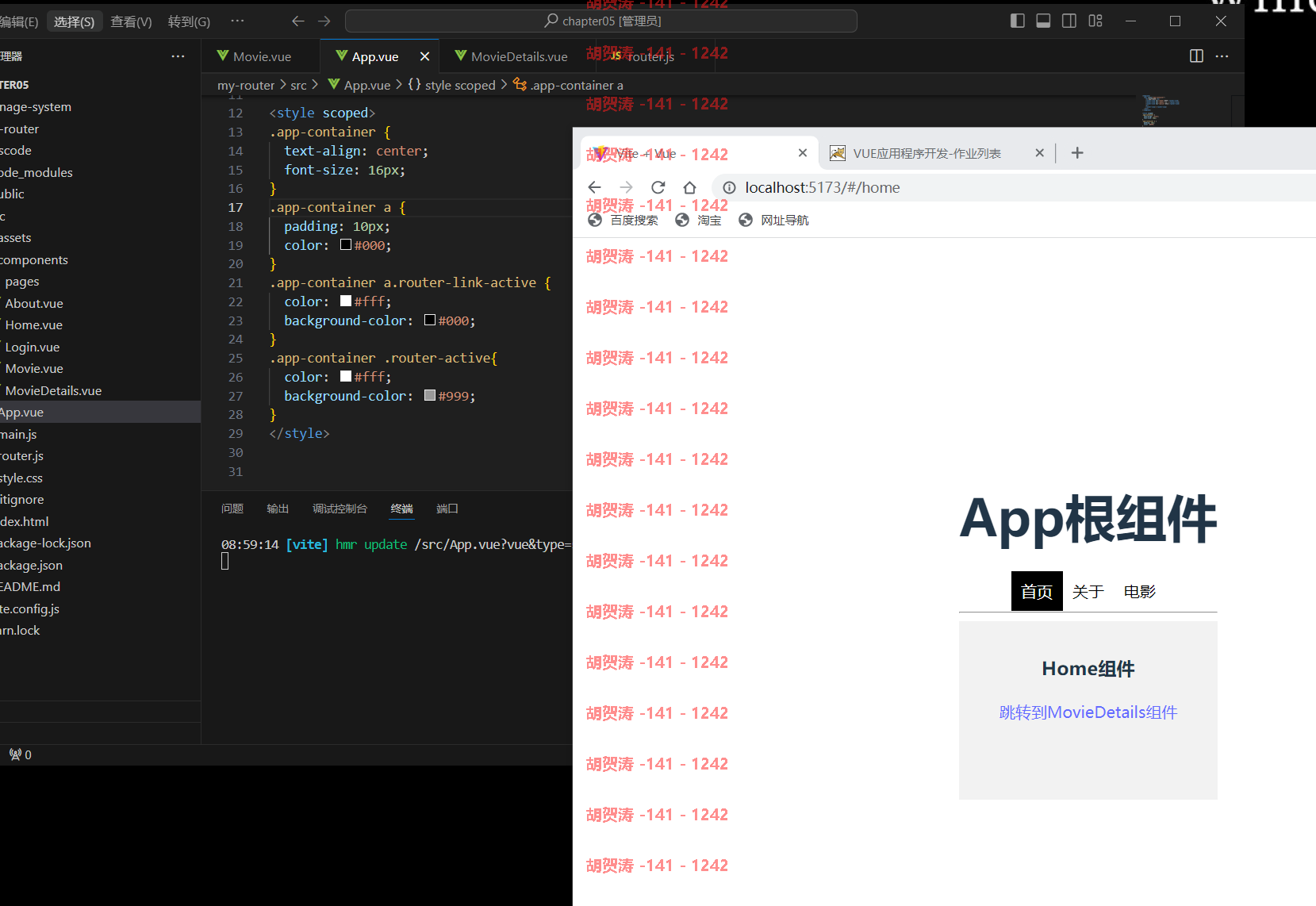This screenshot has width=1316, height=906.
Task: Go forward in VS Code navigation history
Action: [x=324, y=21]
